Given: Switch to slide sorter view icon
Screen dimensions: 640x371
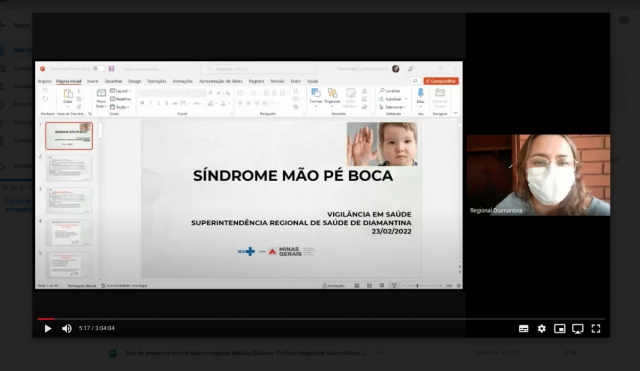Looking at the screenshot, I should pos(369,286).
